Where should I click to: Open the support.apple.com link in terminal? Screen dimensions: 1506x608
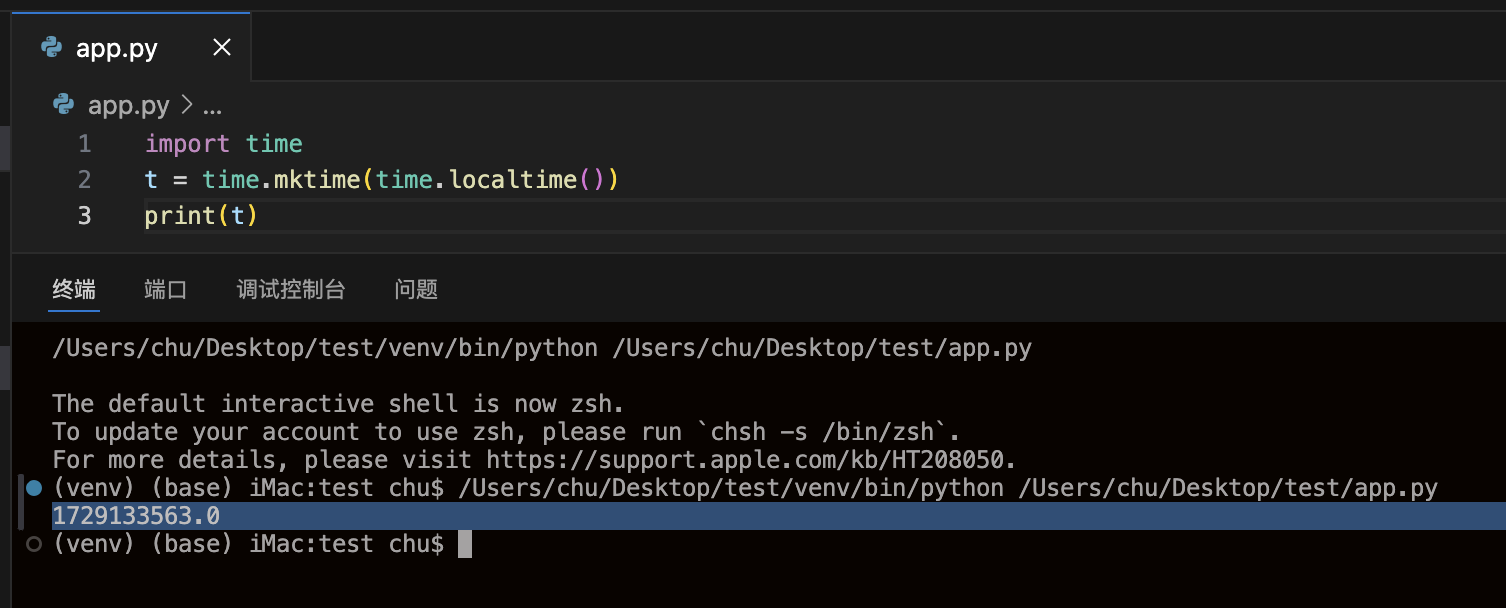(x=750, y=460)
